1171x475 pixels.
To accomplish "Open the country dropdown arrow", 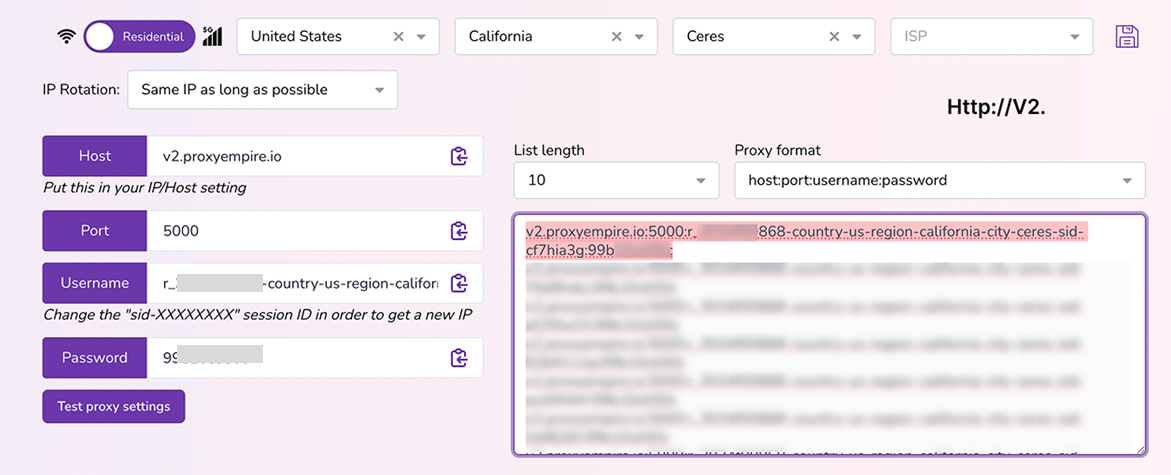I will point(421,37).
